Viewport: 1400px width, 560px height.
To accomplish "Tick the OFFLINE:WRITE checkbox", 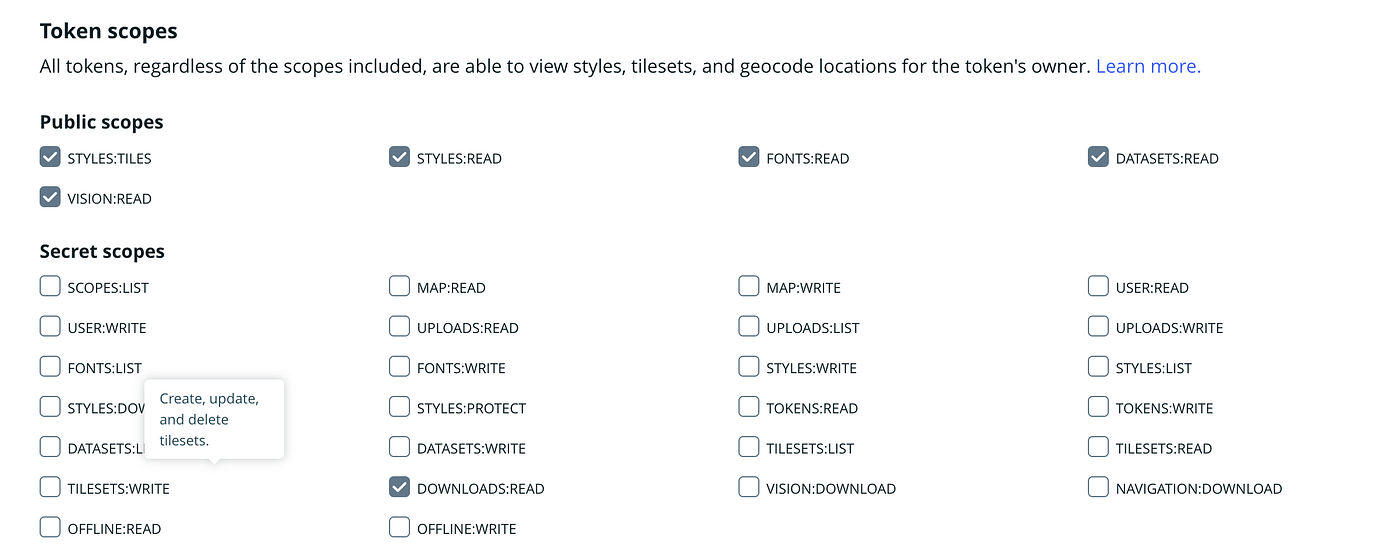I will pyautogui.click(x=399, y=527).
